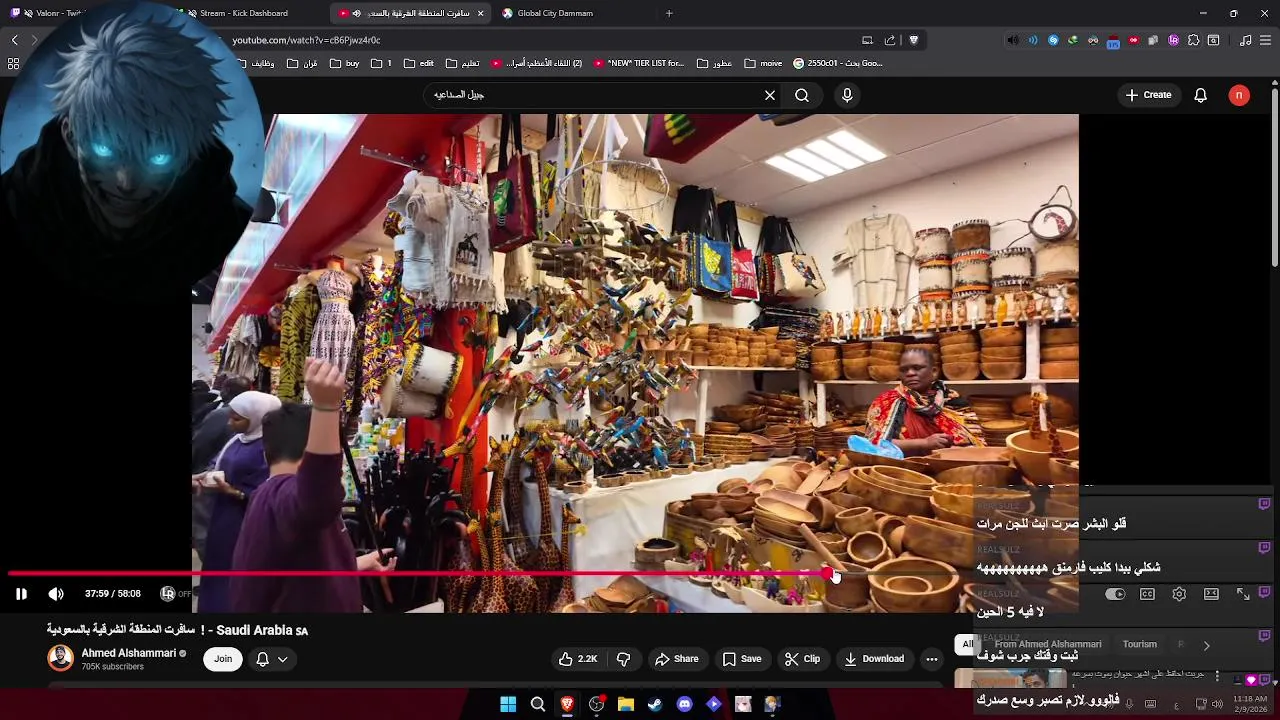Open more actions three-dot menu
Screen dimensions: 1280x720
tap(932, 659)
